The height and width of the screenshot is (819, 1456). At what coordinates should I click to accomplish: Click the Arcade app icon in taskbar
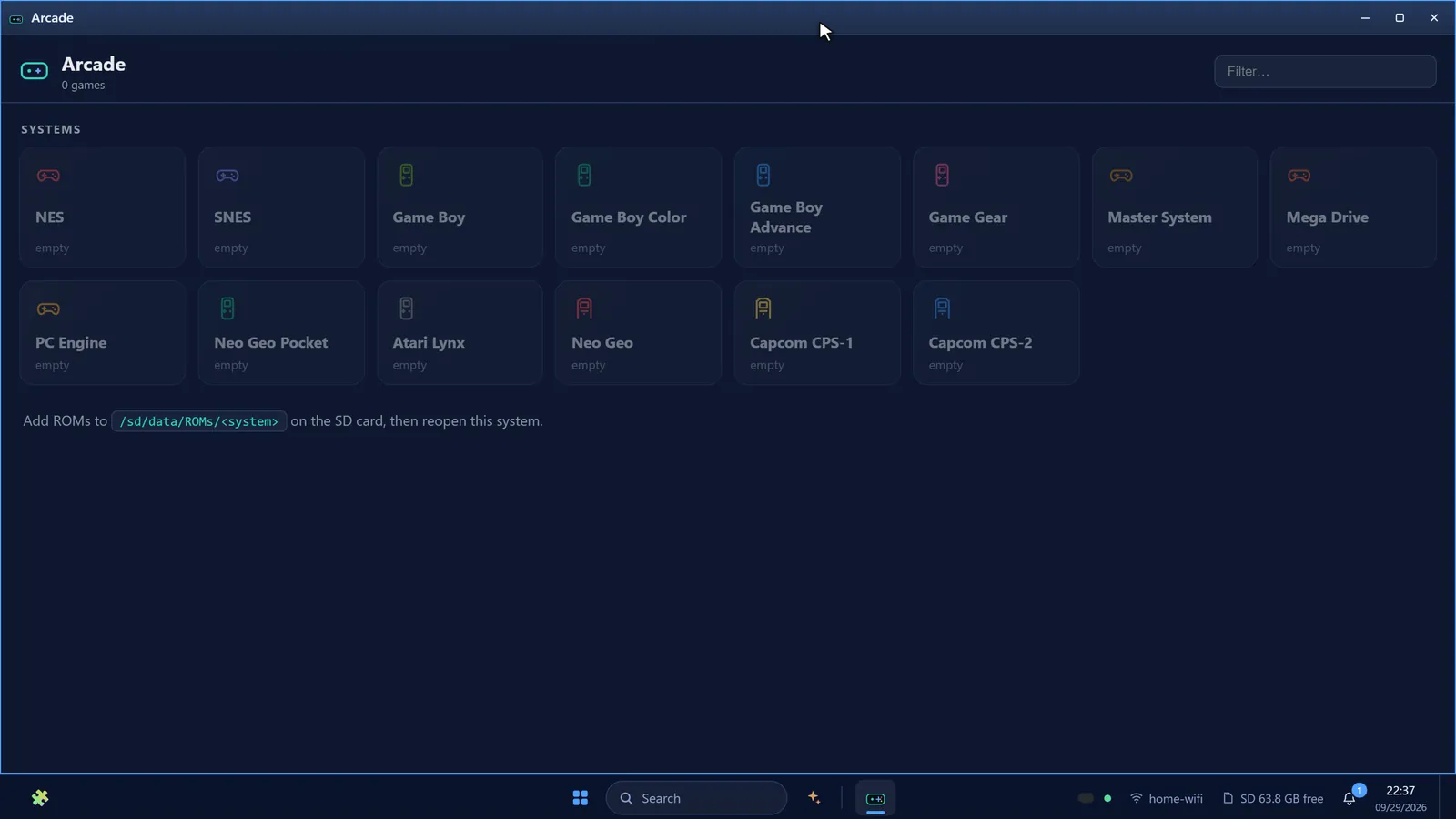point(875,798)
